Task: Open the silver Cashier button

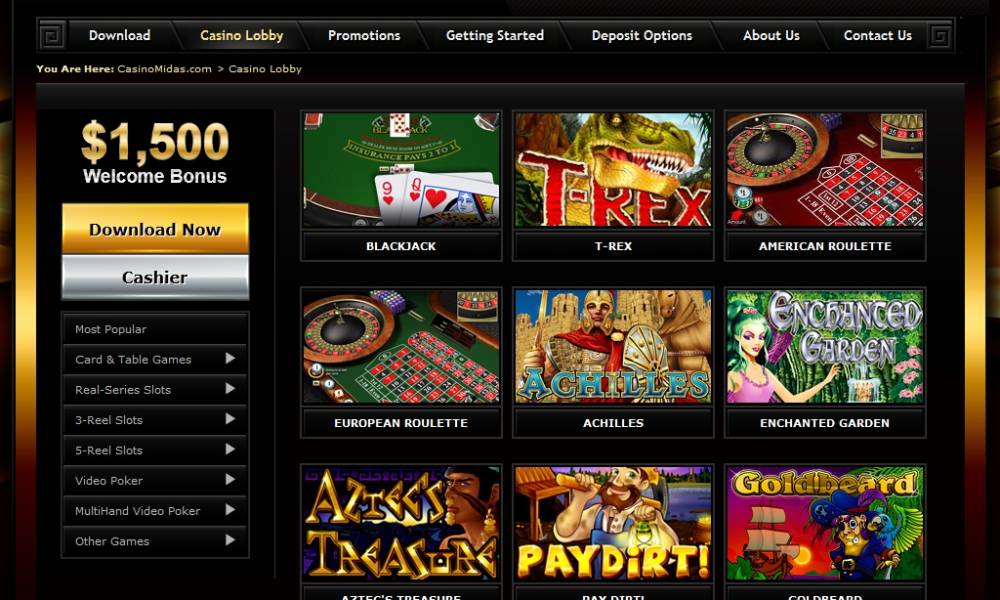Action: click(155, 277)
